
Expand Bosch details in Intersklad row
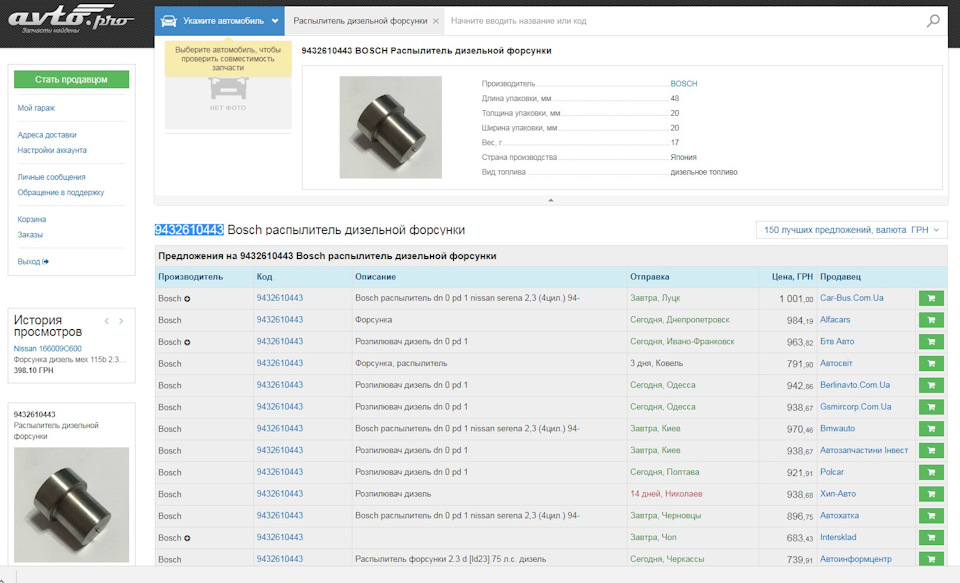(x=187, y=538)
